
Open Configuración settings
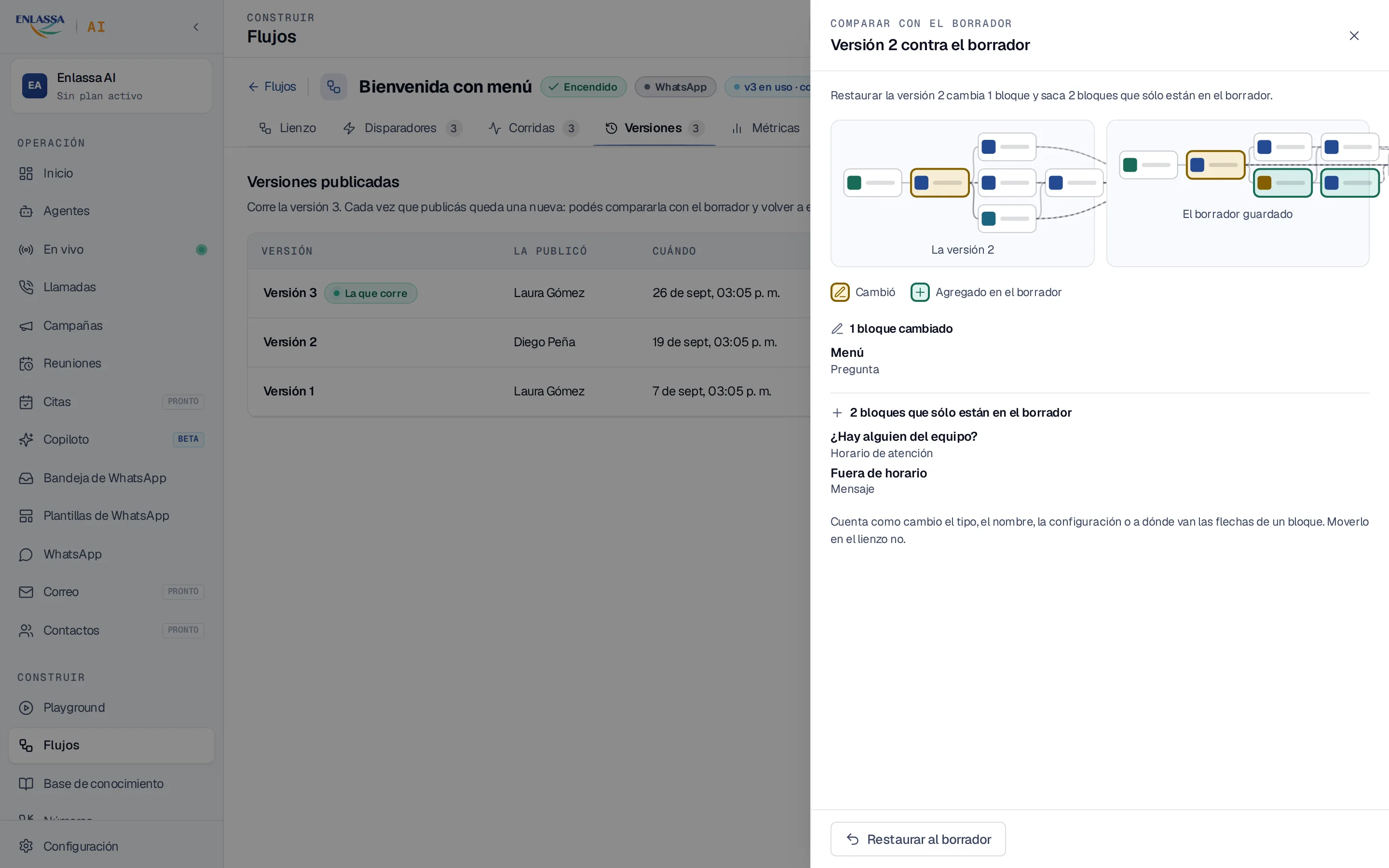pyautogui.click(x=111, y=846)
